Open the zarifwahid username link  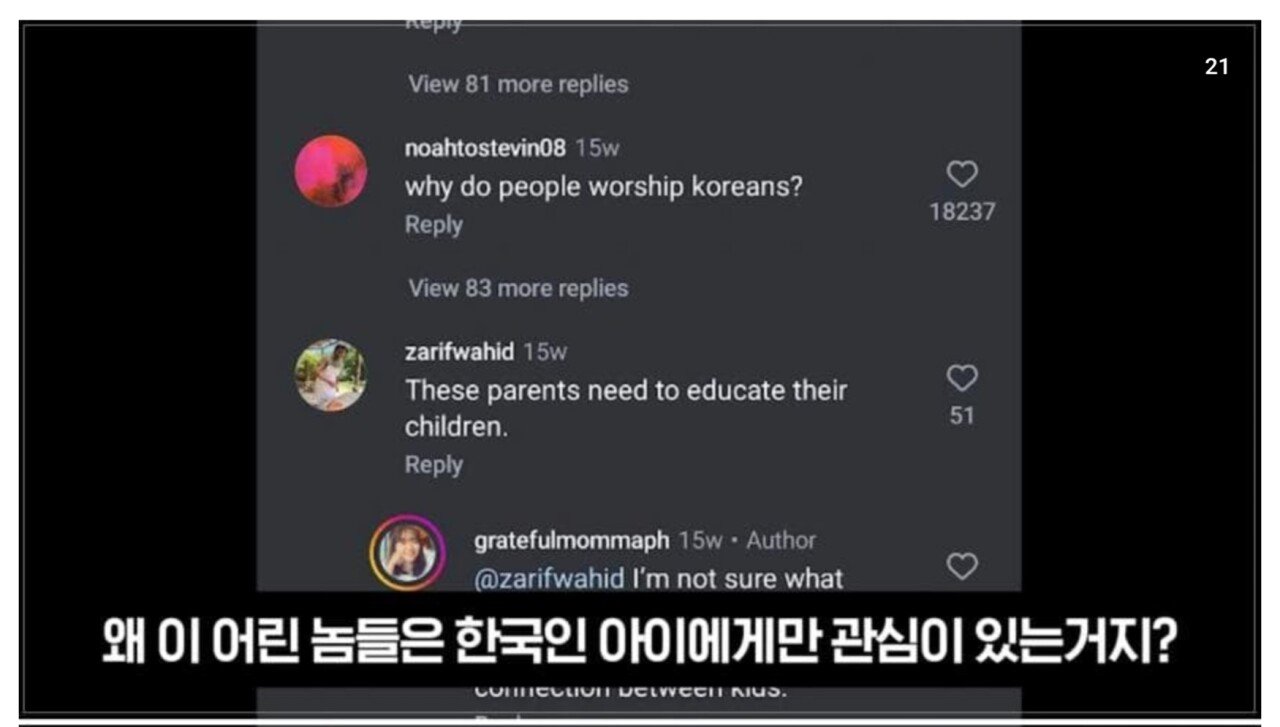tap(459, 352)
